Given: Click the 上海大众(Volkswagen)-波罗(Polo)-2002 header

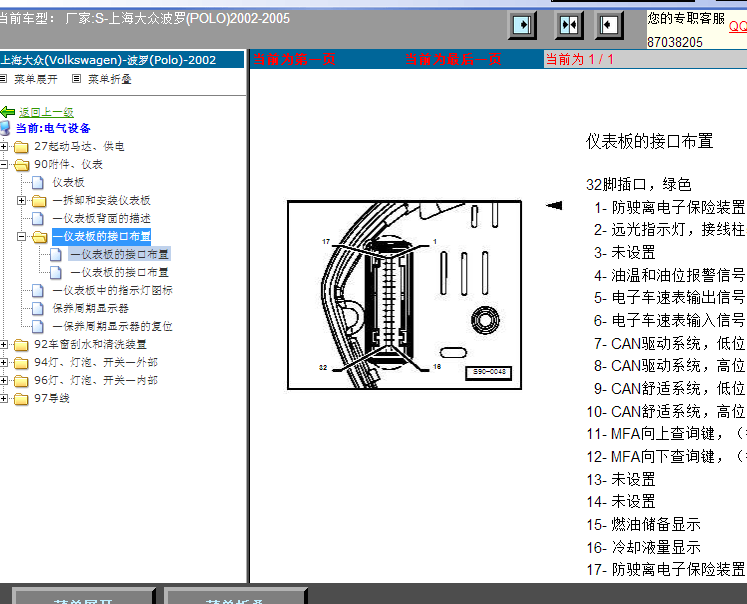Looking at the screenshot, I should click(109, 60).
